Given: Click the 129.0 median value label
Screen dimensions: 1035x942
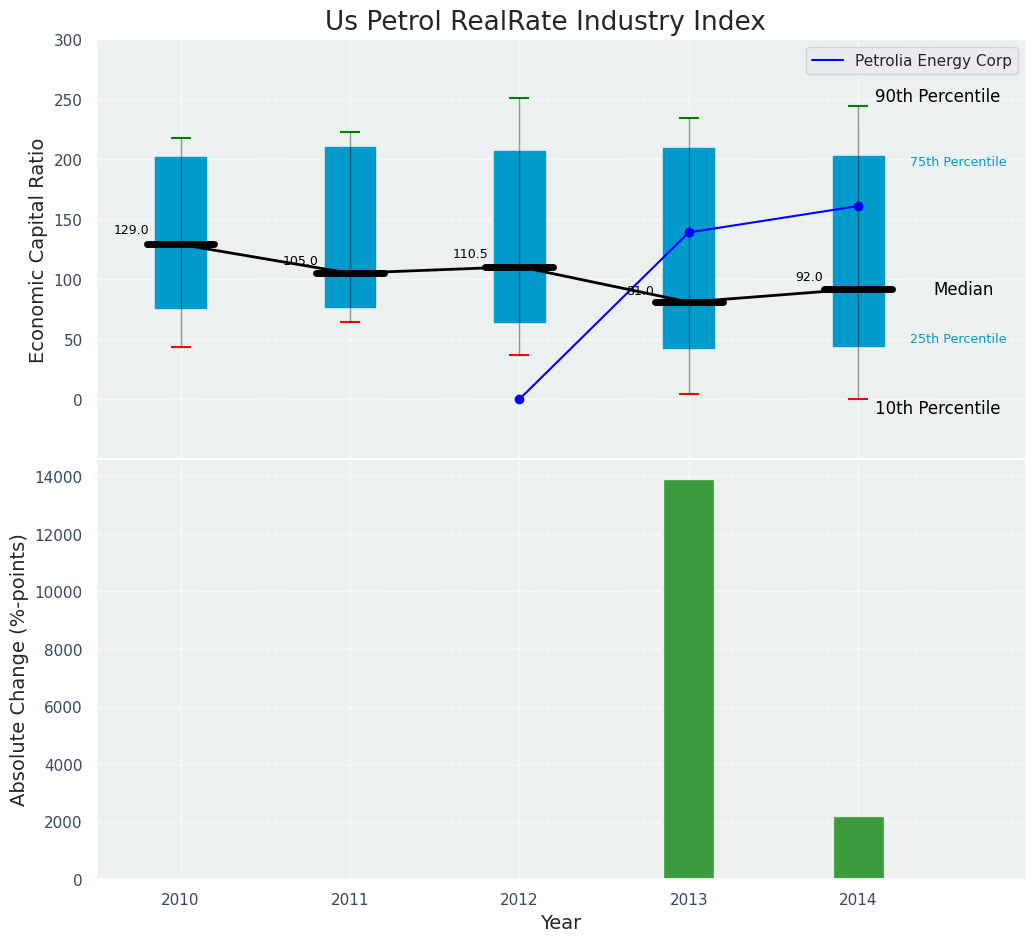Looking at the screenshot, I should (131, 230).
